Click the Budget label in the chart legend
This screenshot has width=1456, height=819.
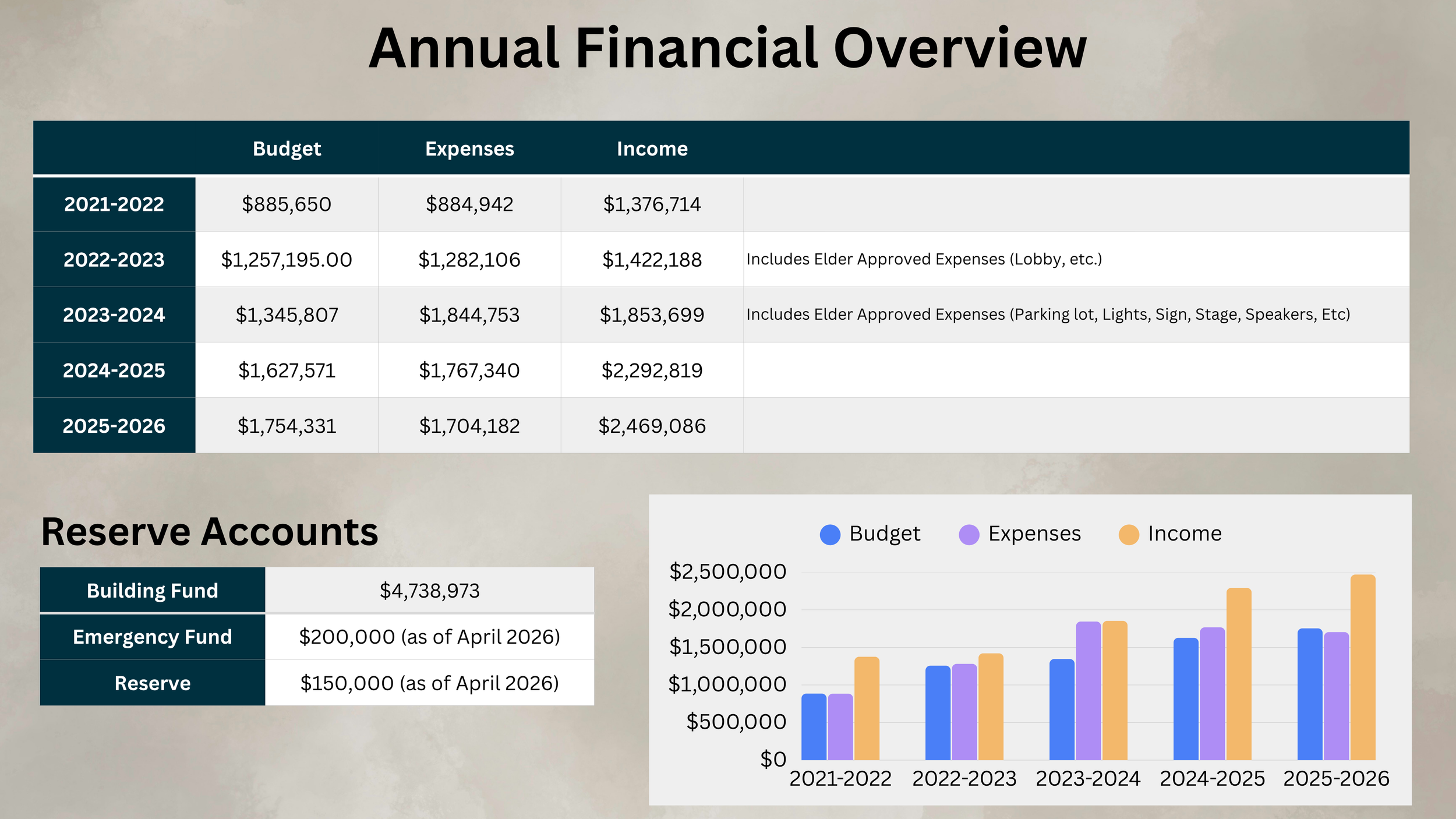(885, 534)
